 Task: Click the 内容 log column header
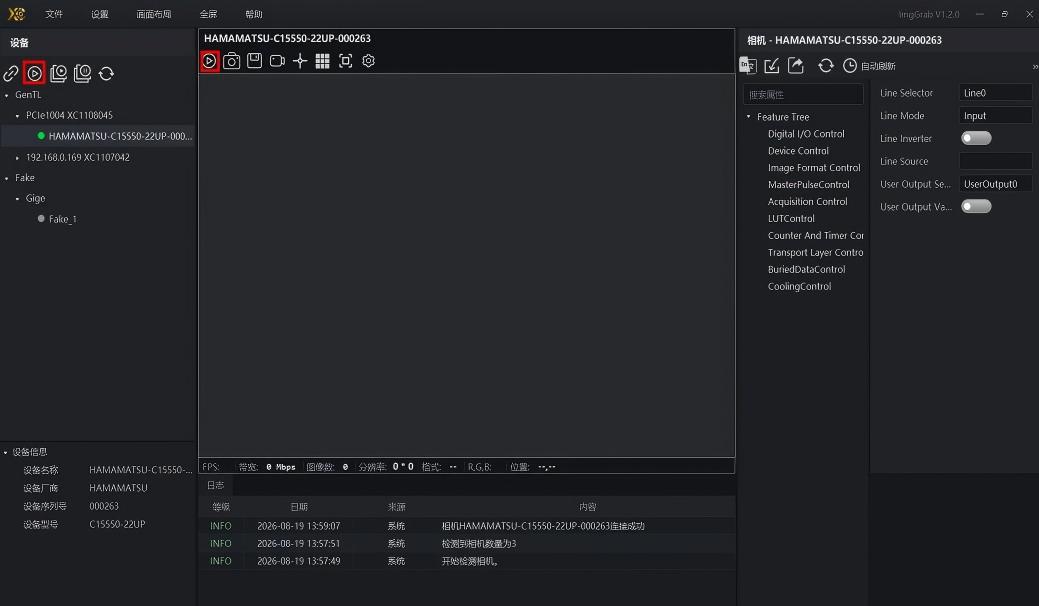click(588, 507)
